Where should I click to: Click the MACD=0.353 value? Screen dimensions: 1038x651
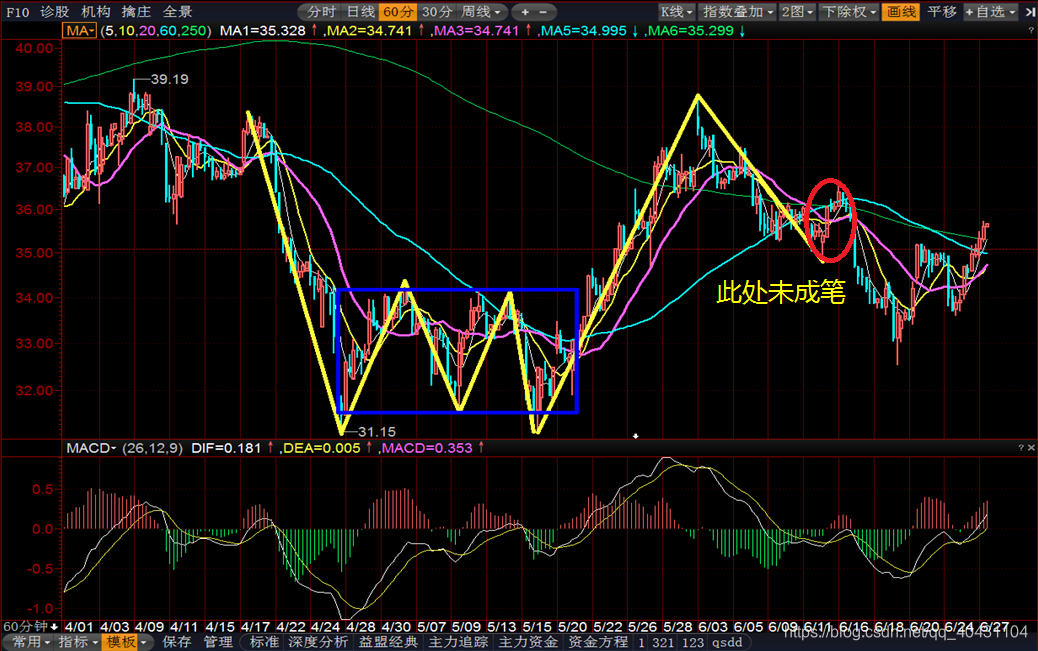427,448
